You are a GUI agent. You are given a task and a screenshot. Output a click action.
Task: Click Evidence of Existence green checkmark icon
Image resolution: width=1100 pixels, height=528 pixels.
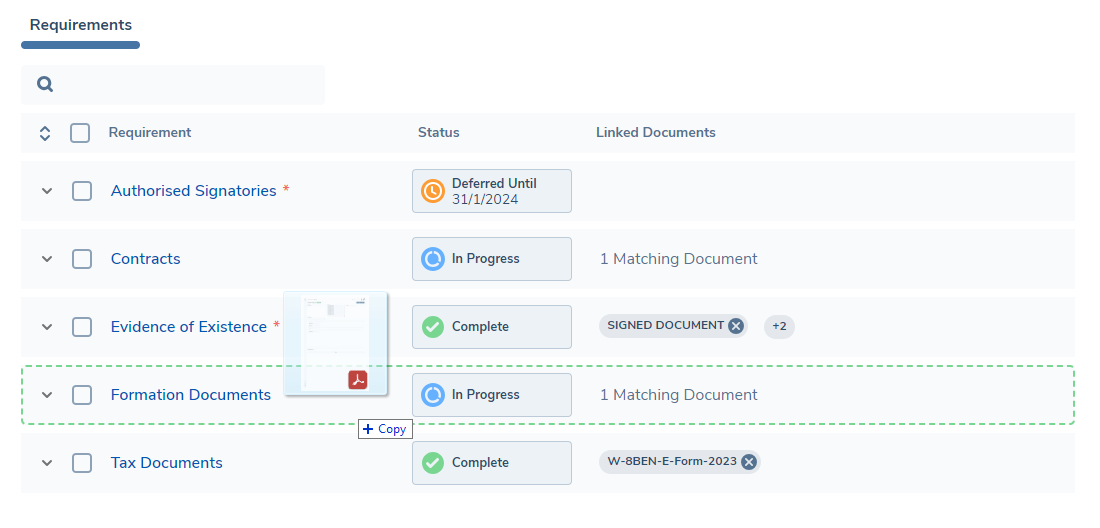coord(433,327)
